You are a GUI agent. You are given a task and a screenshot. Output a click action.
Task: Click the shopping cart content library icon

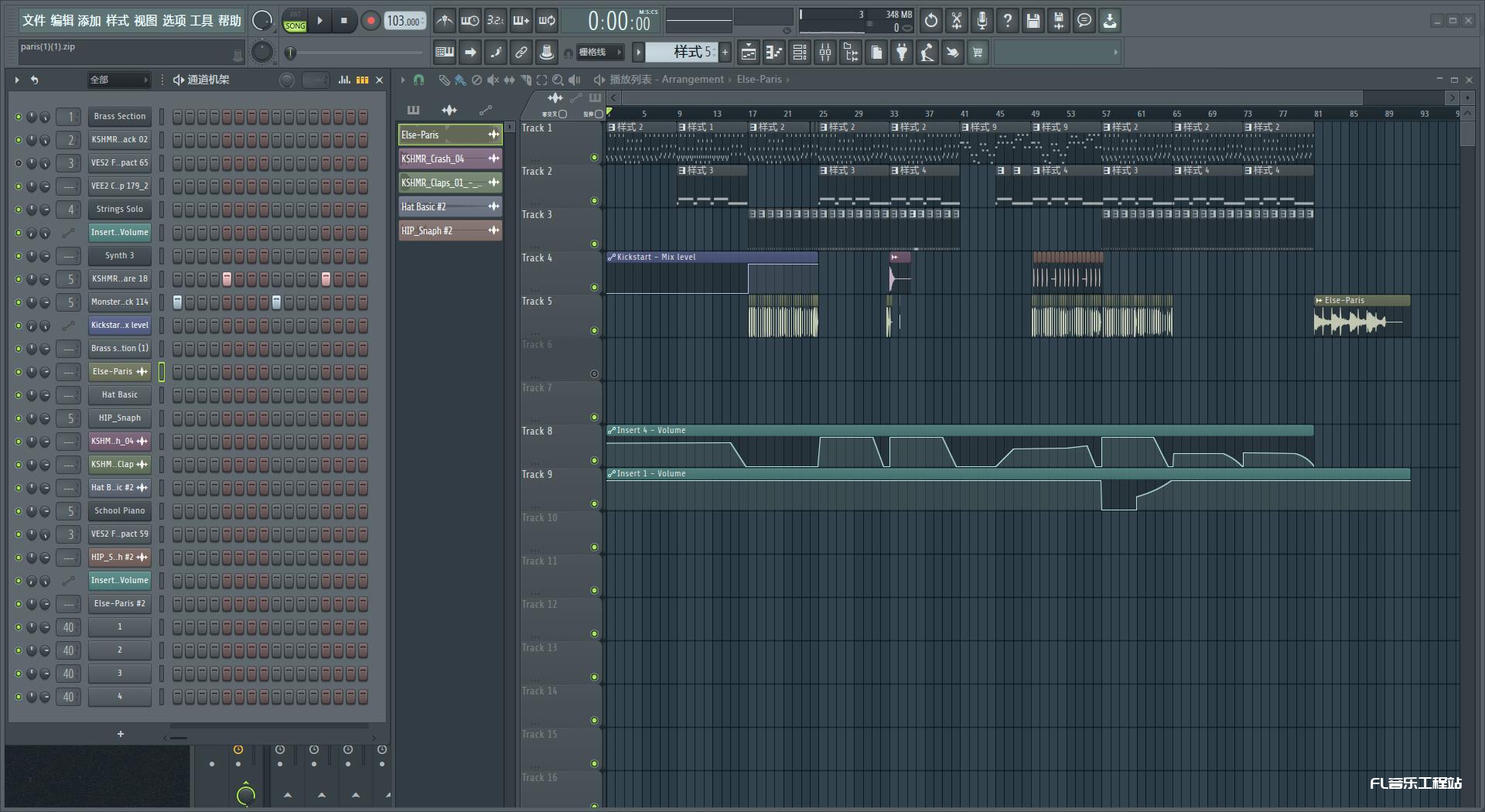(978, 53)
